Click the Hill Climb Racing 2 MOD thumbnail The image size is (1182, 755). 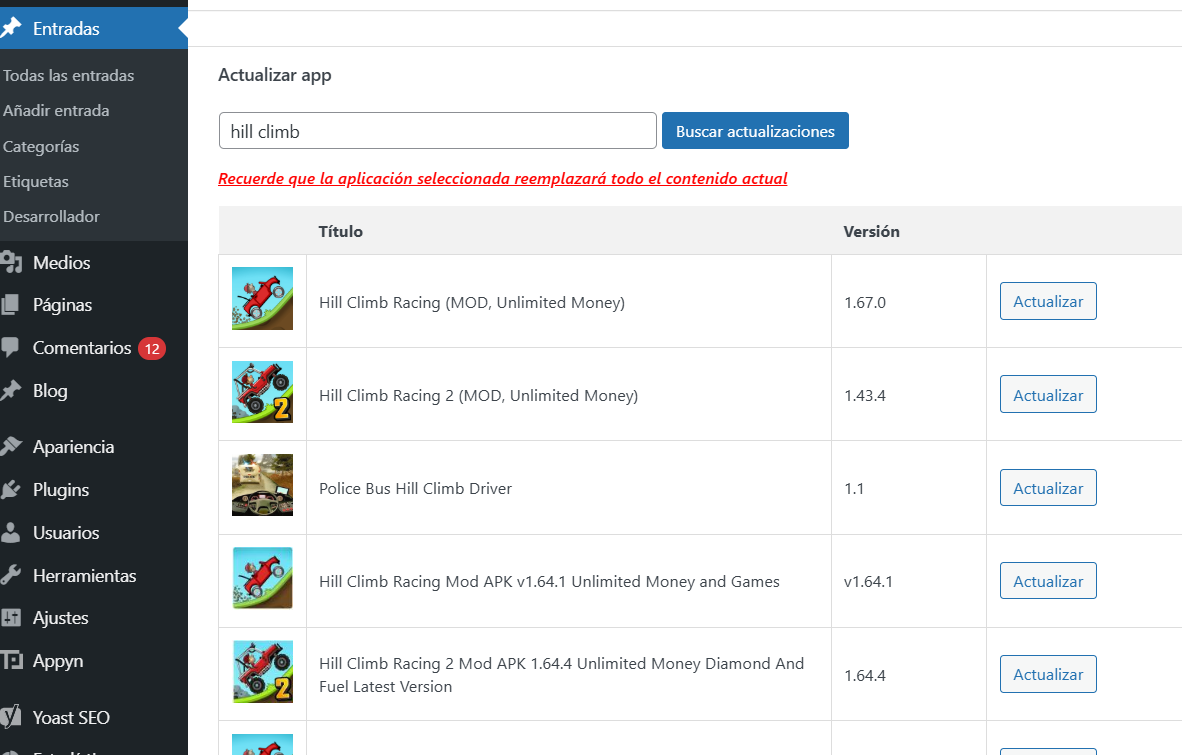tap(262, 392)
